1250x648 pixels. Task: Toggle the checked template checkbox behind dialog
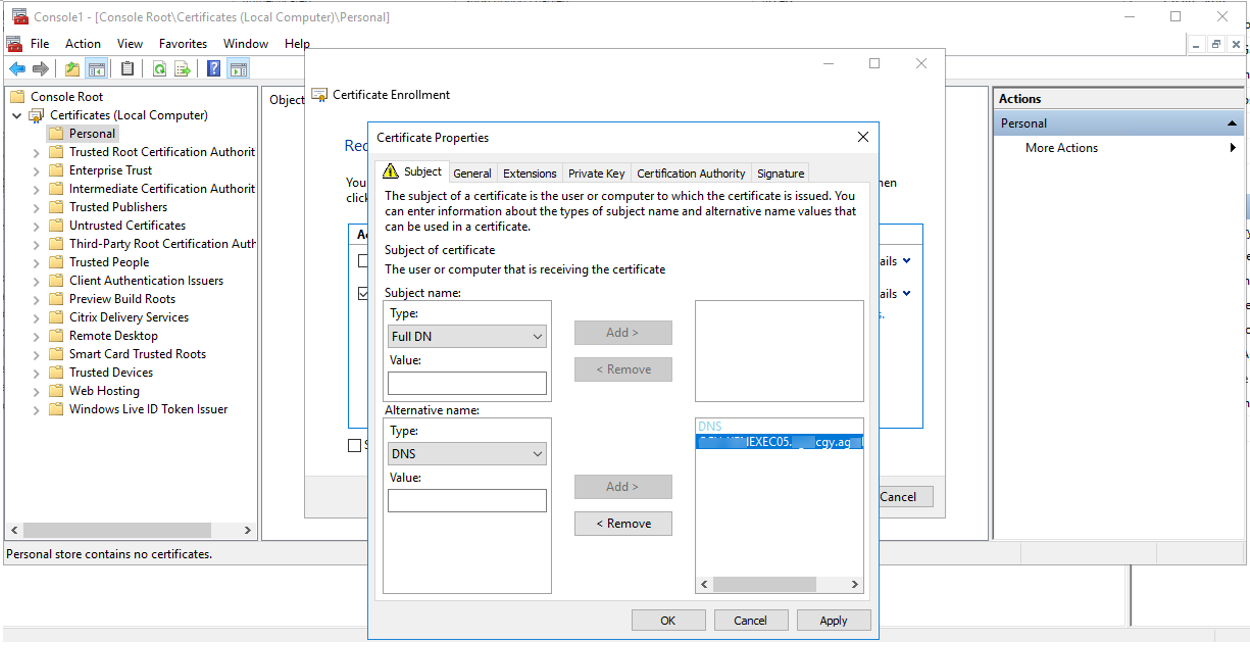(364, 294)
